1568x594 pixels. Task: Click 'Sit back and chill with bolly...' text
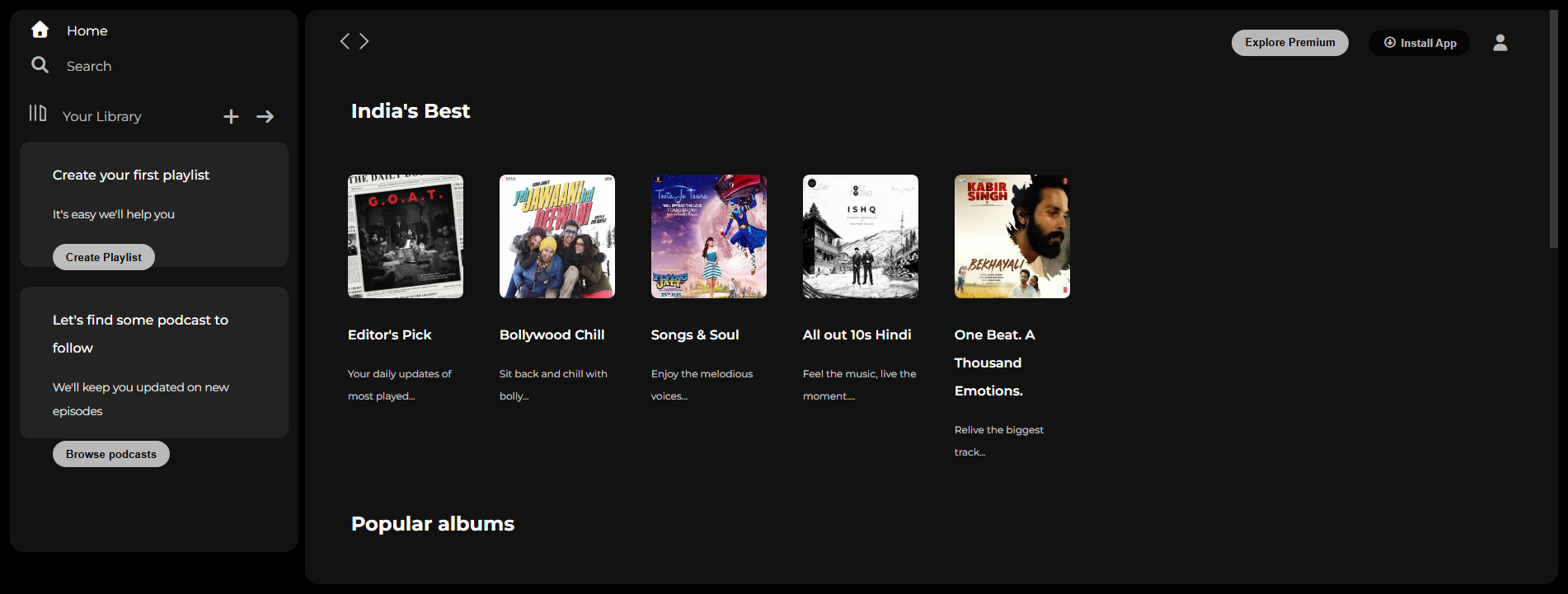[553, 385]
